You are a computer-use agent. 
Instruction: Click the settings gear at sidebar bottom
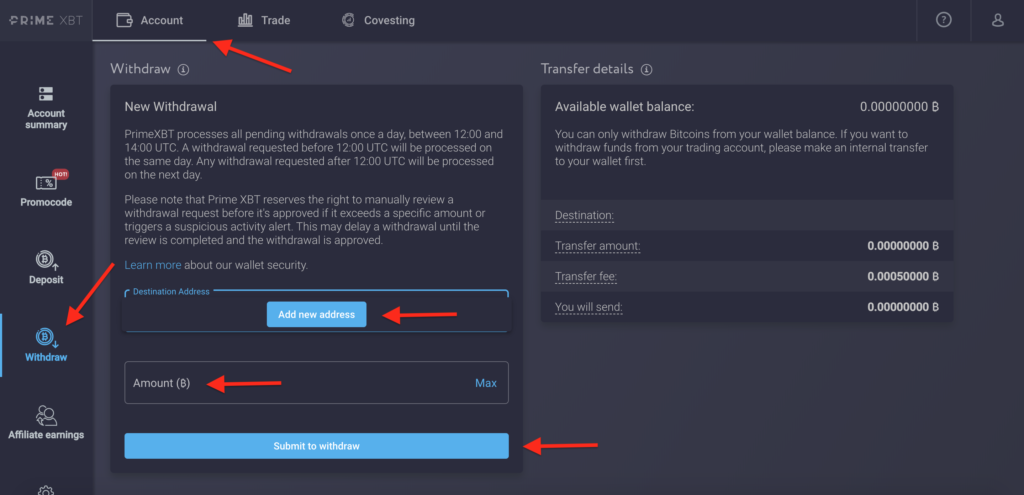click(46, 490)
